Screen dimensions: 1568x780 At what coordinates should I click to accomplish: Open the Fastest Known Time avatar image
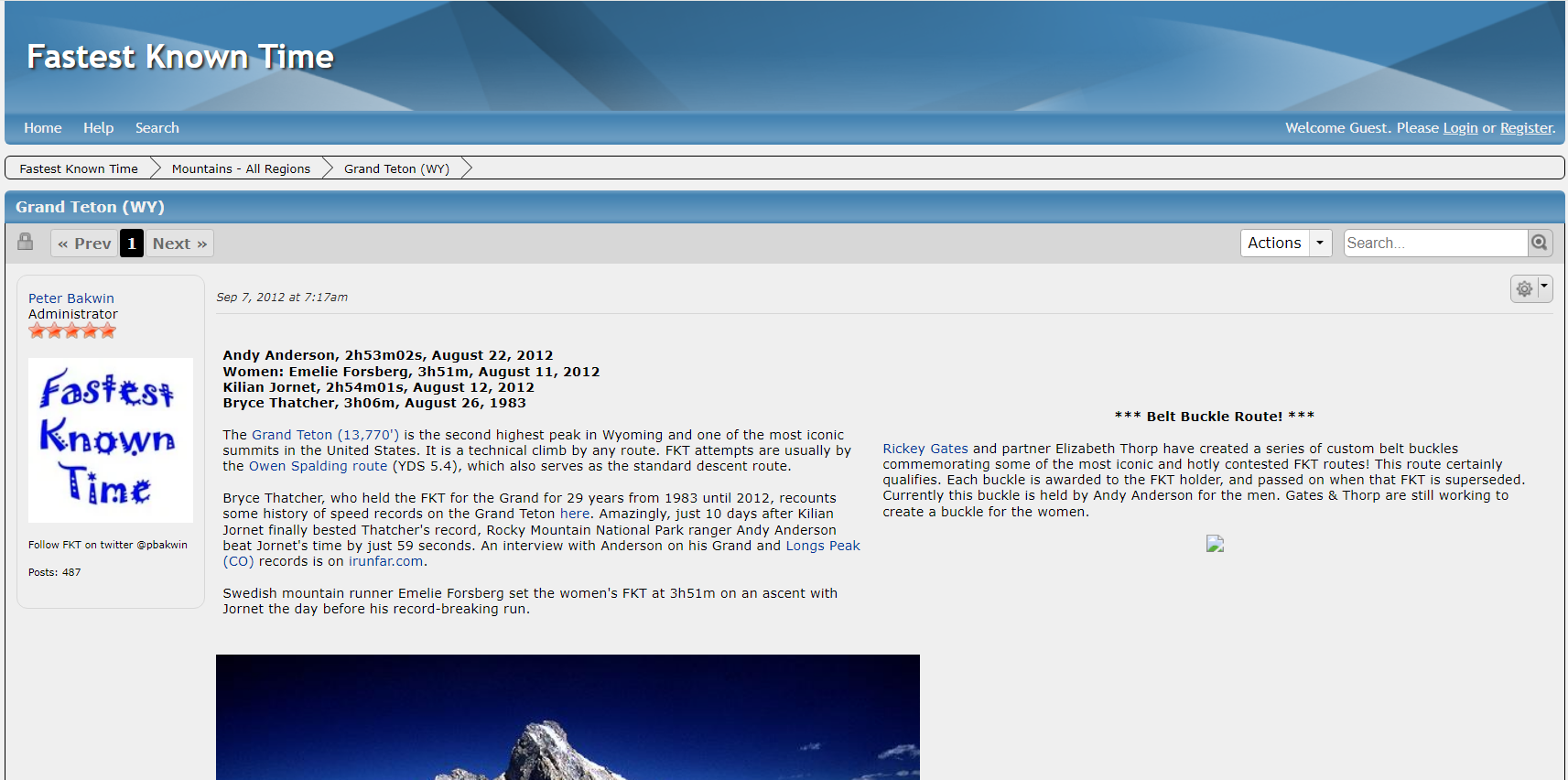[111, 440]
